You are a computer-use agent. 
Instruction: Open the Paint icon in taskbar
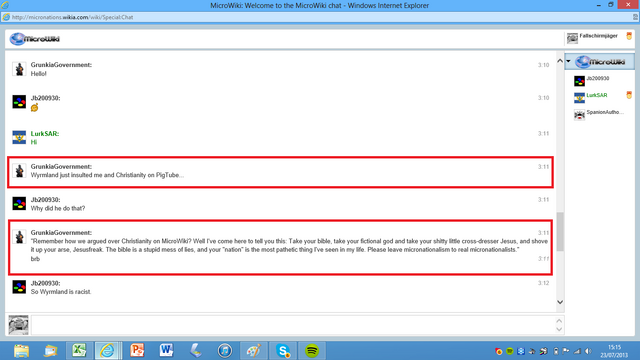coord(253,350)
